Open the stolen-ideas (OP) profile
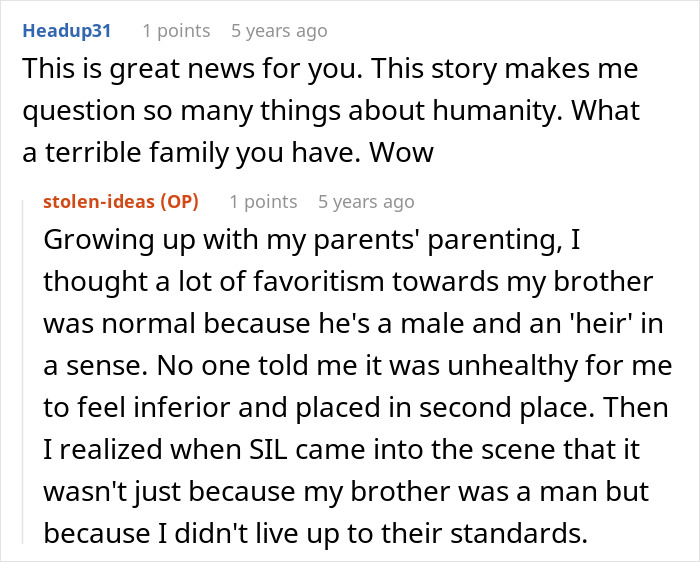Screen dimensions: 700x562 point(121,202)
